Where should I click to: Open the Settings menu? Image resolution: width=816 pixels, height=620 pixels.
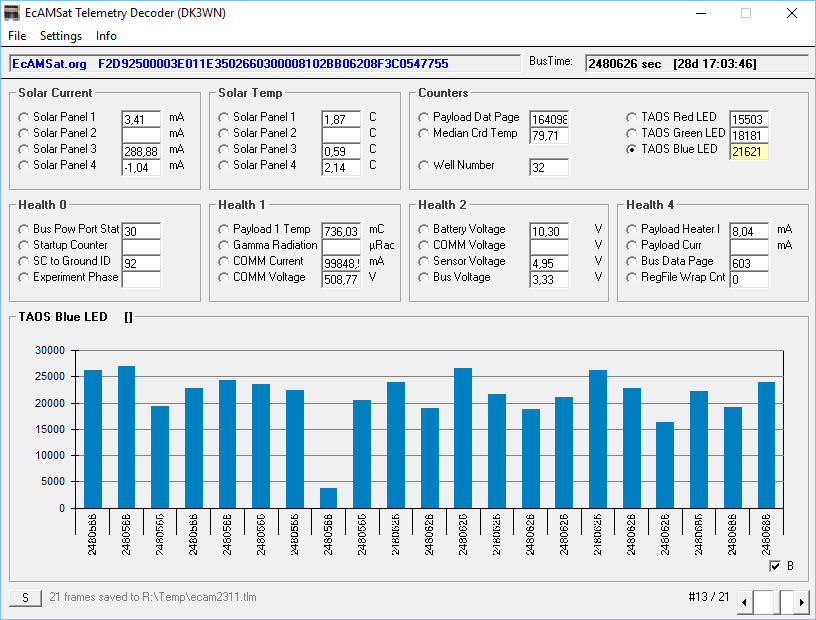point(61,36)
